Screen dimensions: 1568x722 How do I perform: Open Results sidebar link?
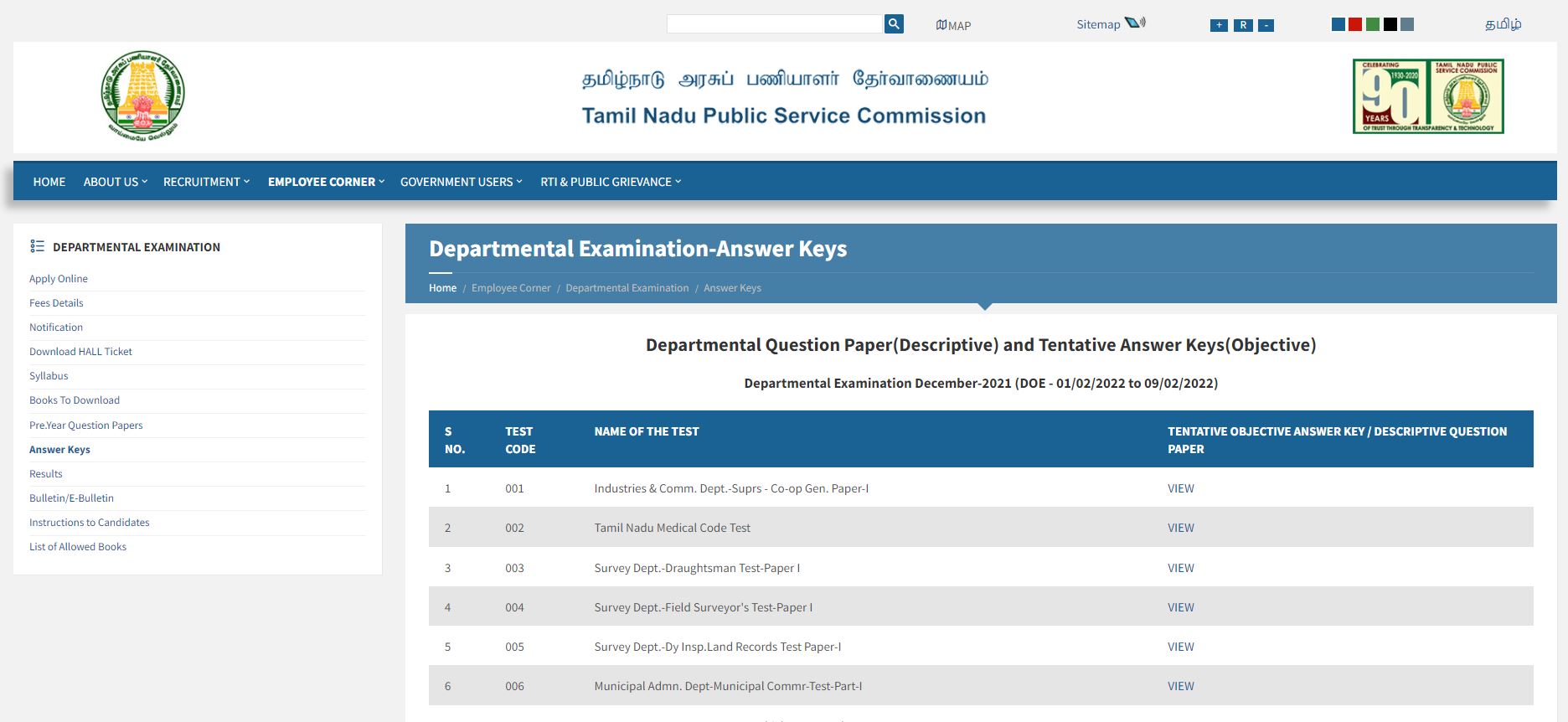(x=46, y=474)
